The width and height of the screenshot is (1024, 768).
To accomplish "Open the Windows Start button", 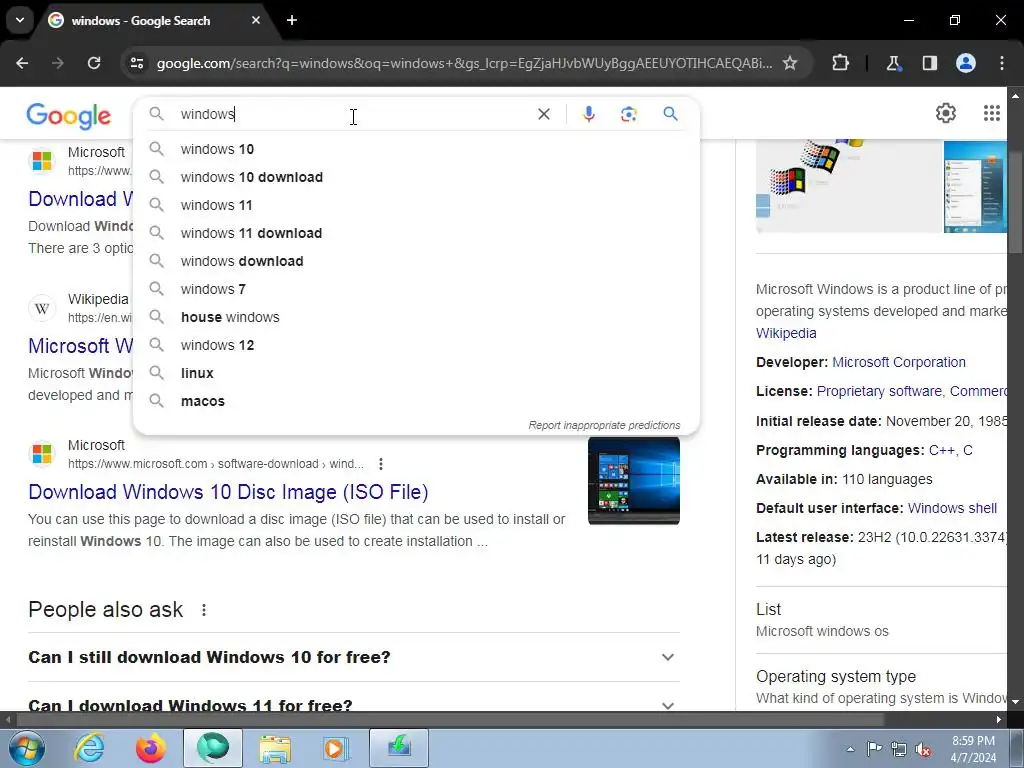I will (x=27, y=748).
